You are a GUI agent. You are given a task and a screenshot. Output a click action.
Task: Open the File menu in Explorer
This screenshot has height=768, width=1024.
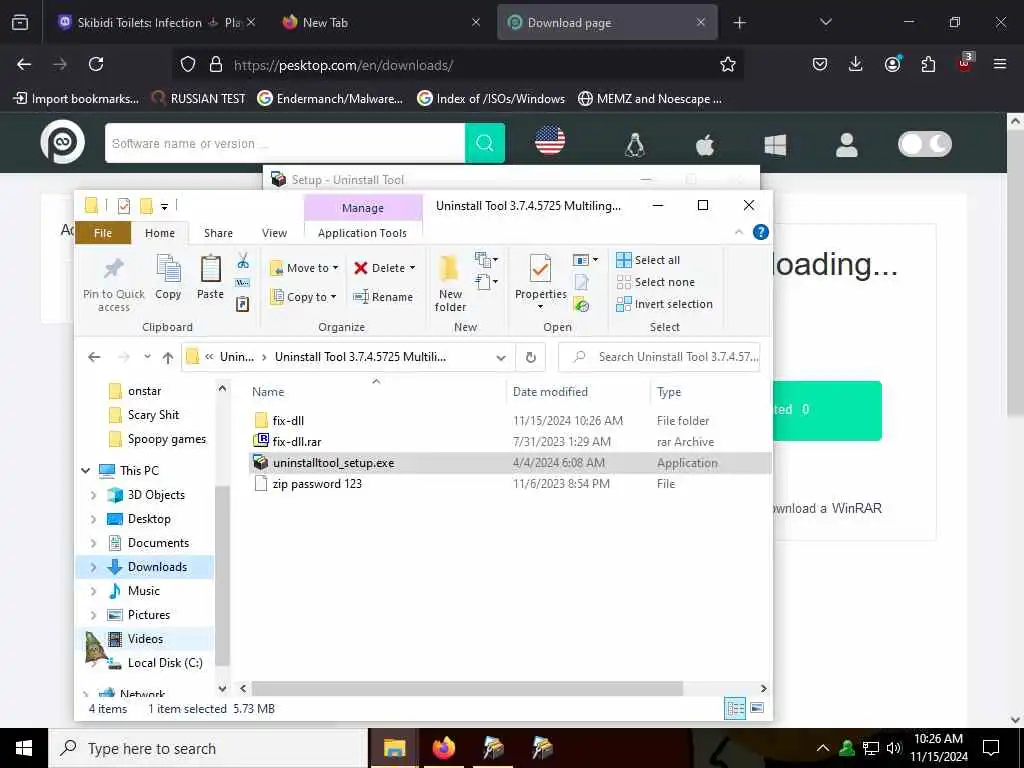coord(103,233)
